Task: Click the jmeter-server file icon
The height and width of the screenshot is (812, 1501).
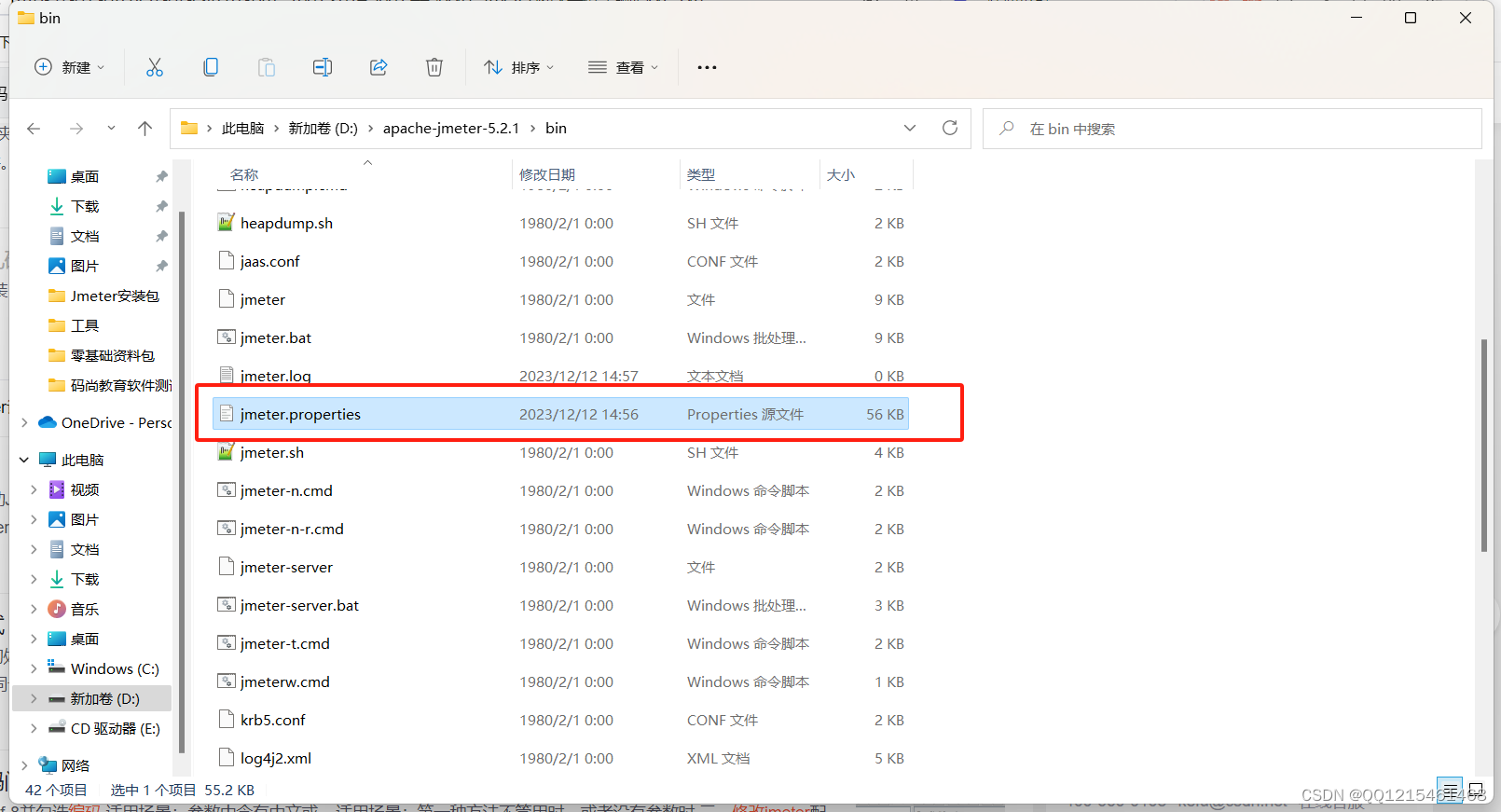Action: [226, 566]
